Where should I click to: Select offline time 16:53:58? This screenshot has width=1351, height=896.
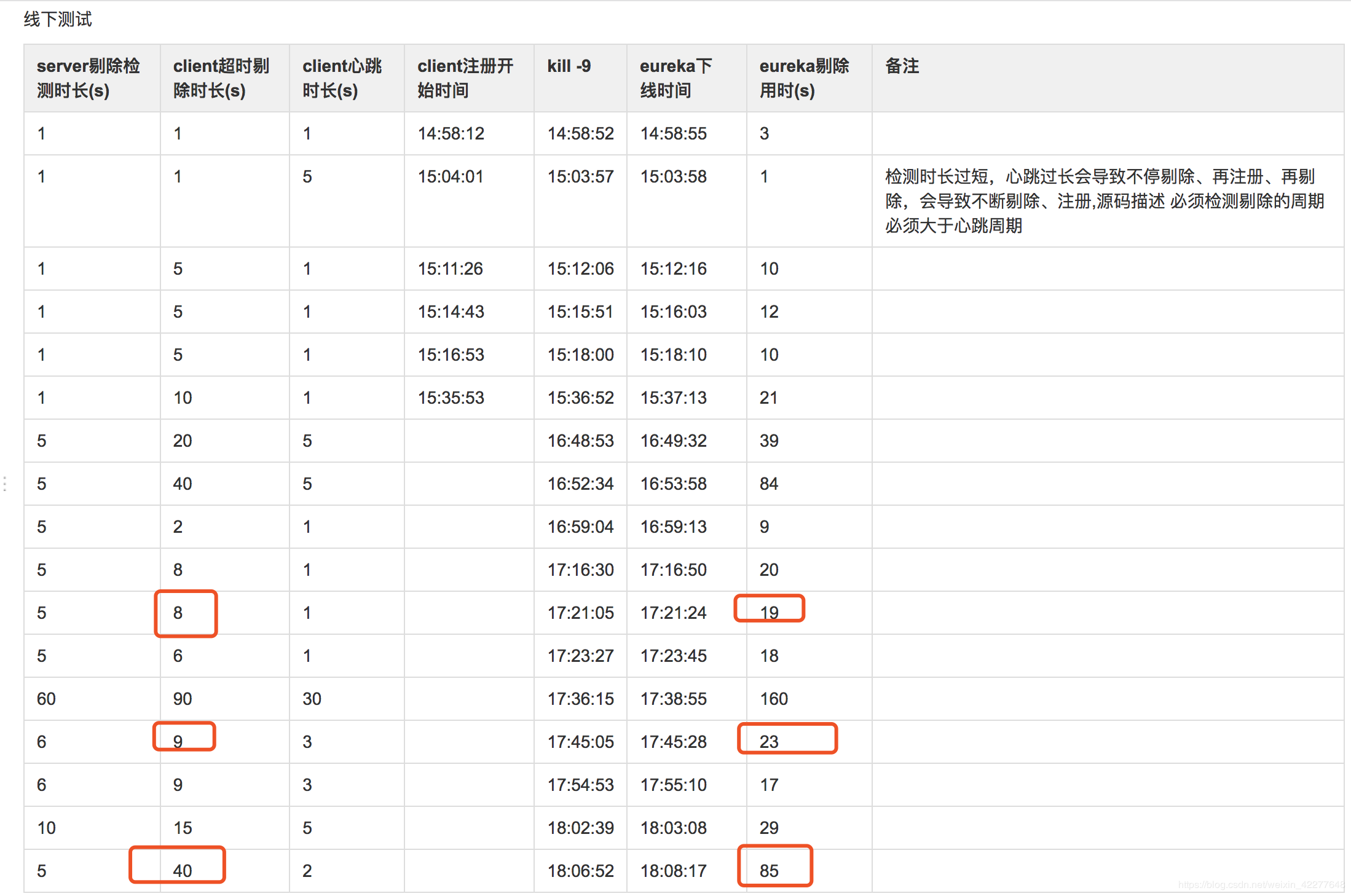pos(674,484)
